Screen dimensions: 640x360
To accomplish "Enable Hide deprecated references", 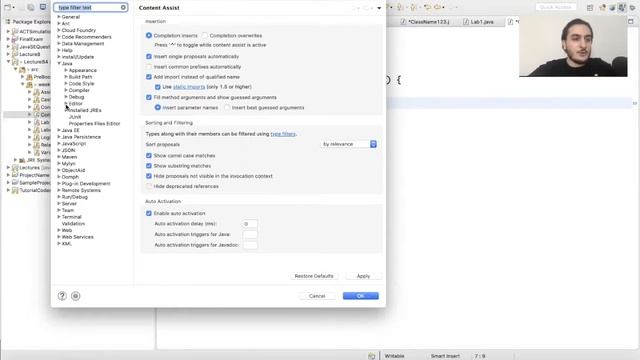I will 149,186.
